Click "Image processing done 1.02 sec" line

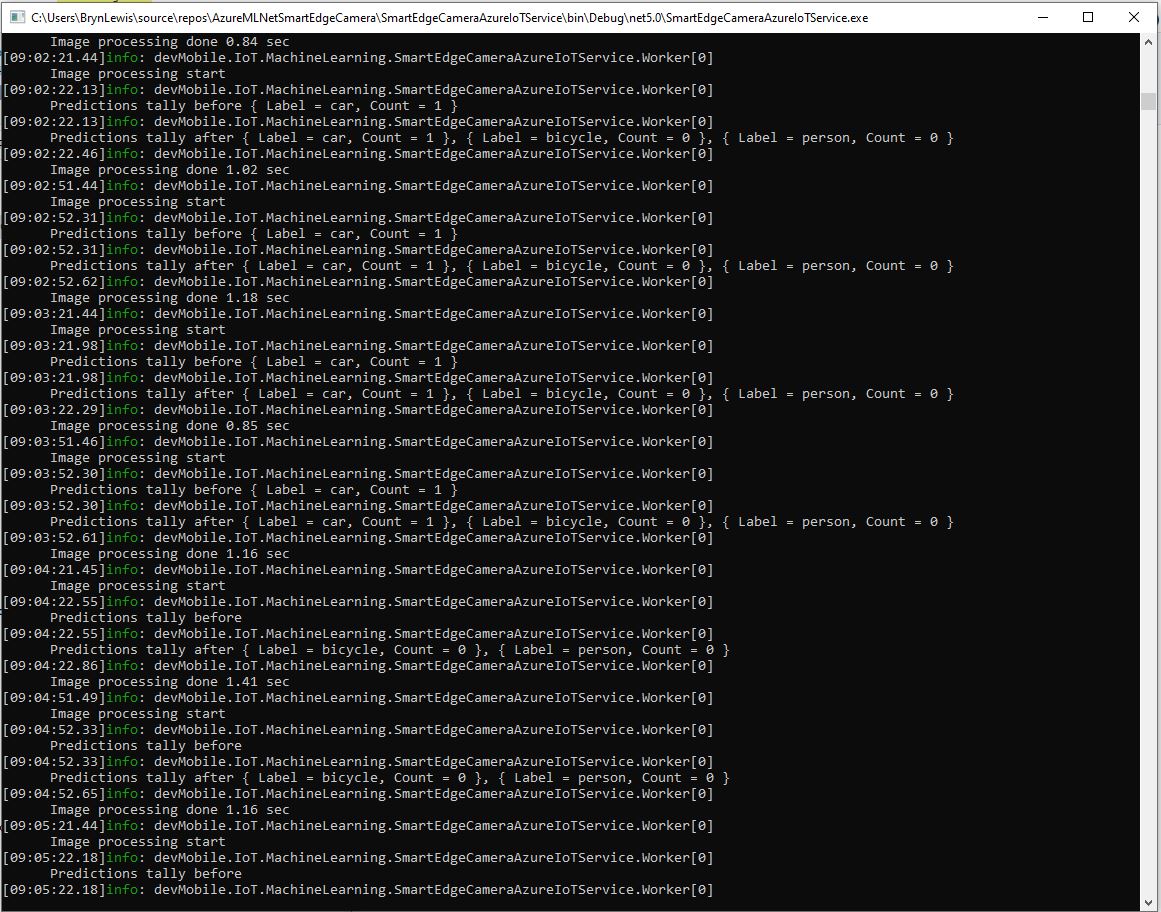169,170
